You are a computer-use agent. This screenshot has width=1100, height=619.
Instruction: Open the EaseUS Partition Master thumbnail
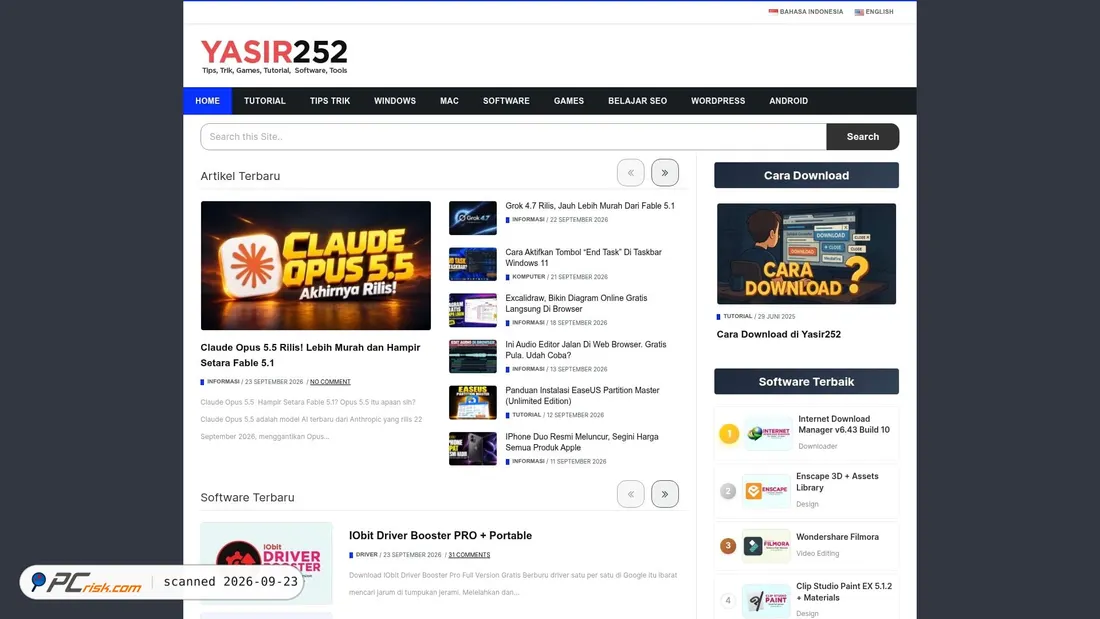click(473, 402)
